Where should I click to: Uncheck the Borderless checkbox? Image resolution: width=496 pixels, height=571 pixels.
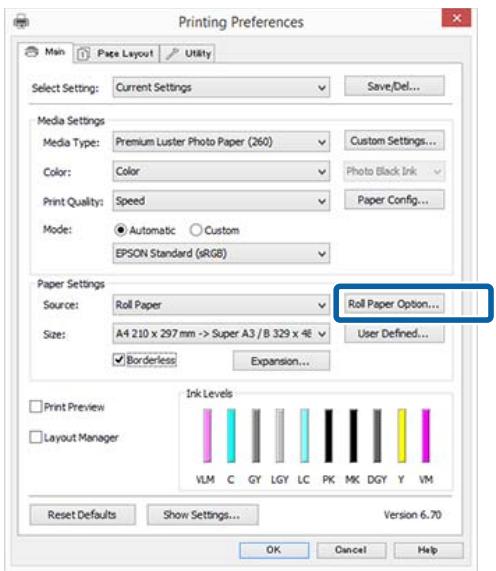pyautogui.click(x=119, y=360)
